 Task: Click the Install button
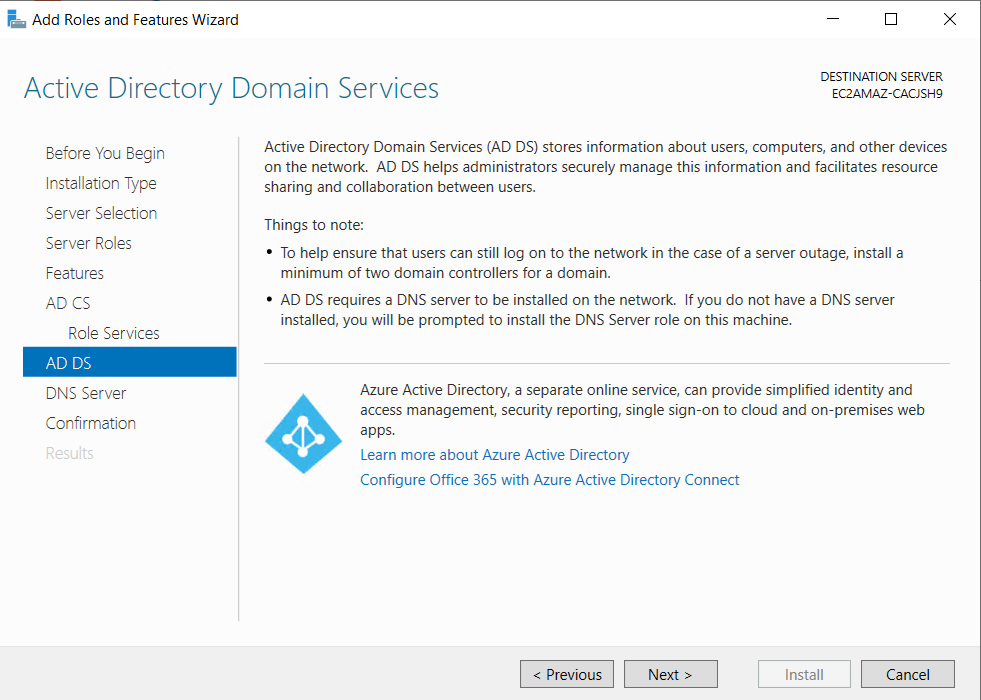click(804, 674)
